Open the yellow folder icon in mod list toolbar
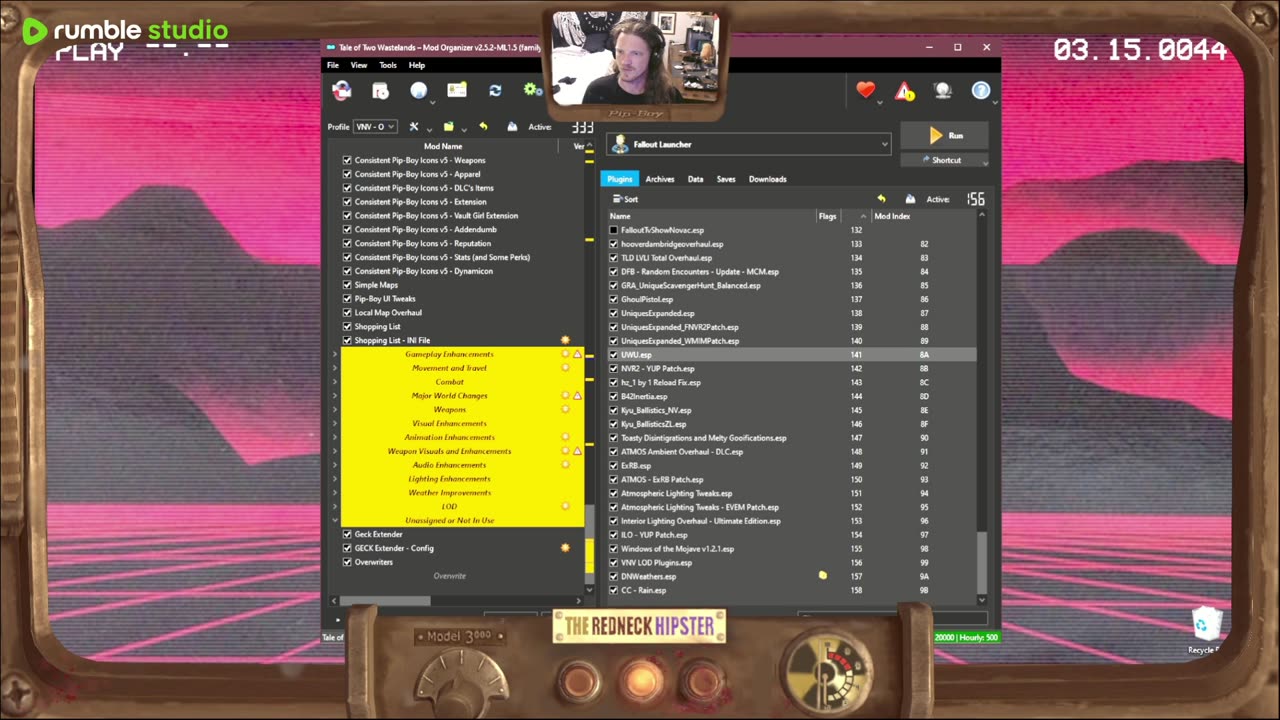This screenshot has width=1280, height=720. [x=449, y=127]
